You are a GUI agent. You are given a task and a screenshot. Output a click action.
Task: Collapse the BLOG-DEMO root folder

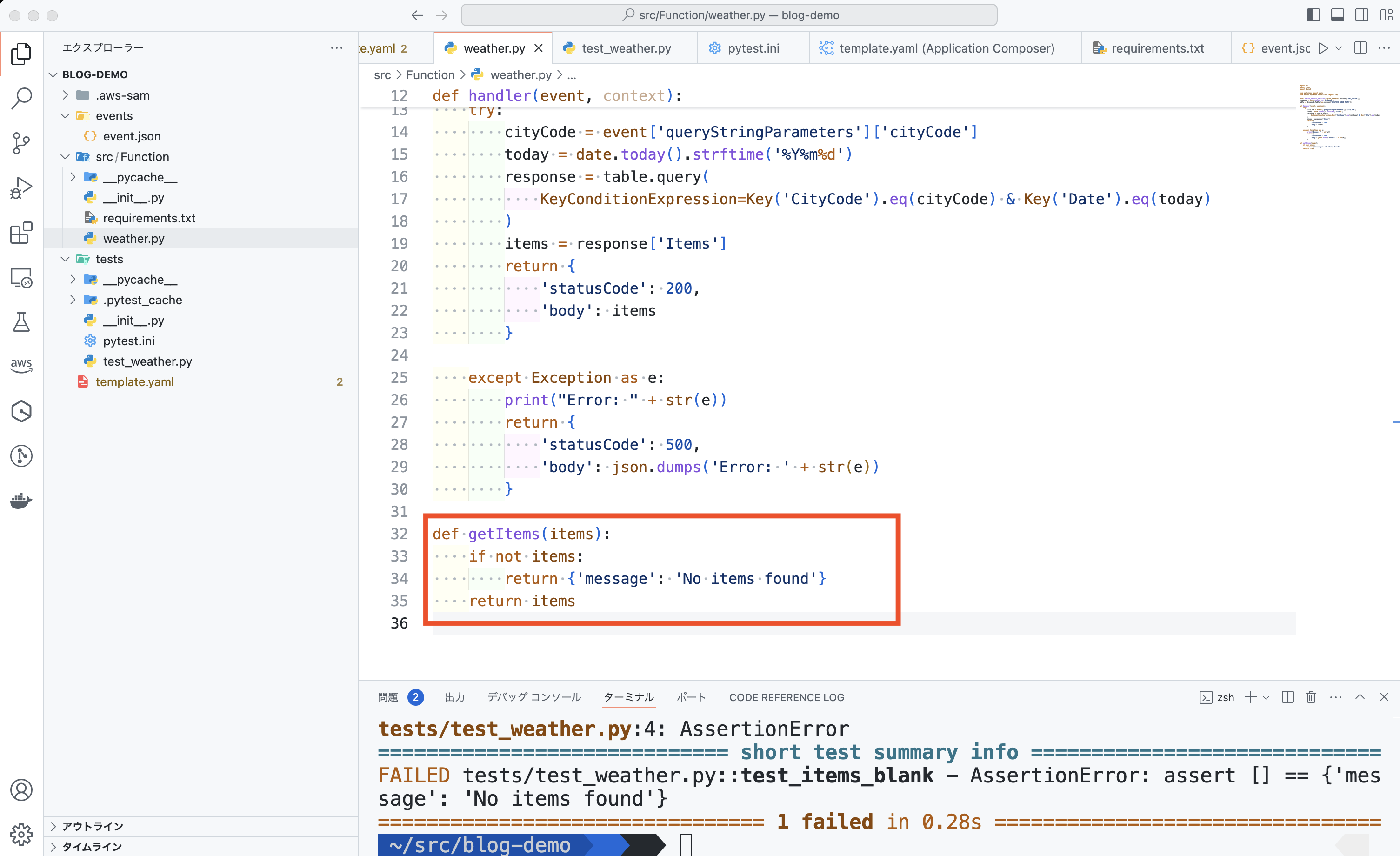[x=53, y=74]
